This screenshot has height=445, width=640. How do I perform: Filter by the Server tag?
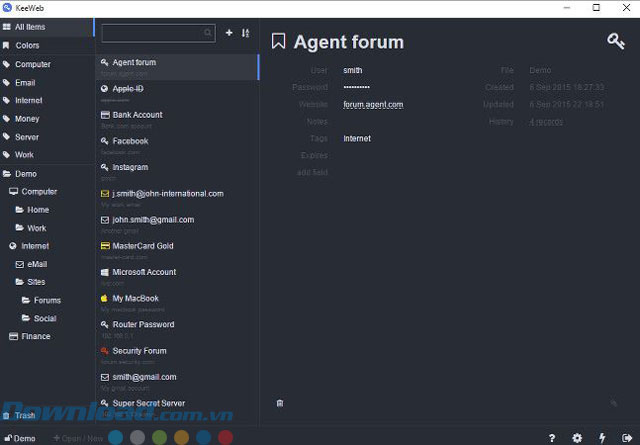(x=47, y=137)
